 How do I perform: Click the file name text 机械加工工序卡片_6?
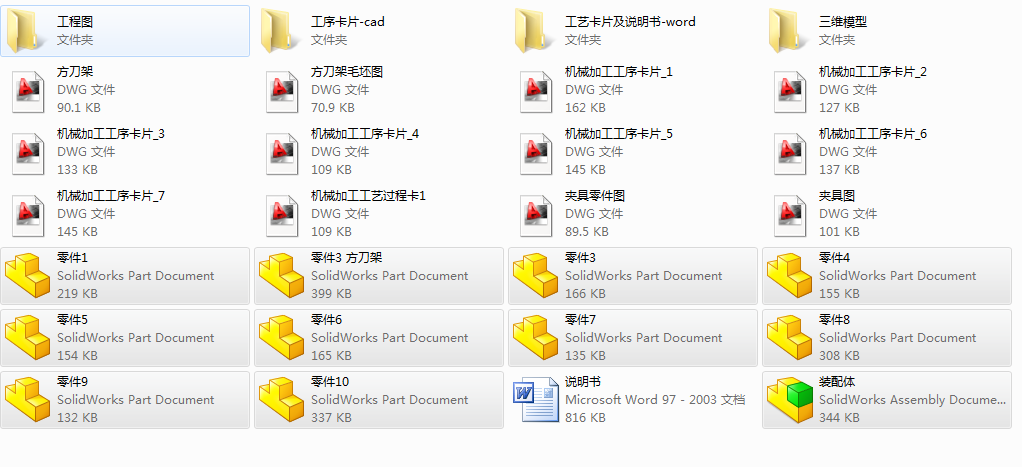873,134
